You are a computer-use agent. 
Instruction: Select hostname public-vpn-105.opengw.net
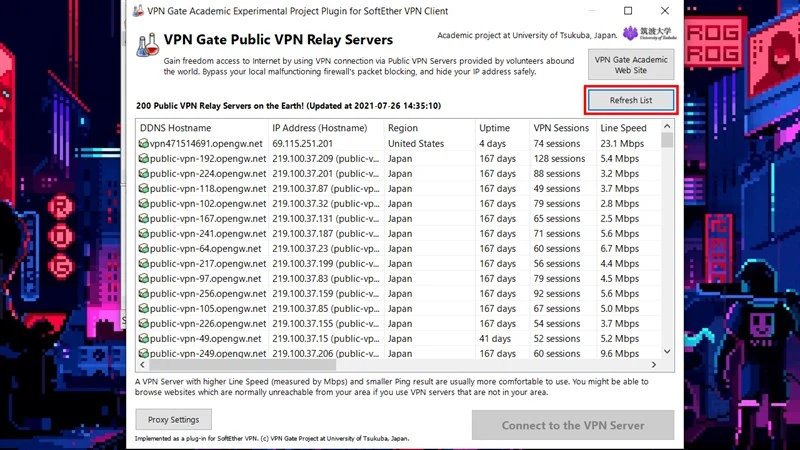point(208,308)
